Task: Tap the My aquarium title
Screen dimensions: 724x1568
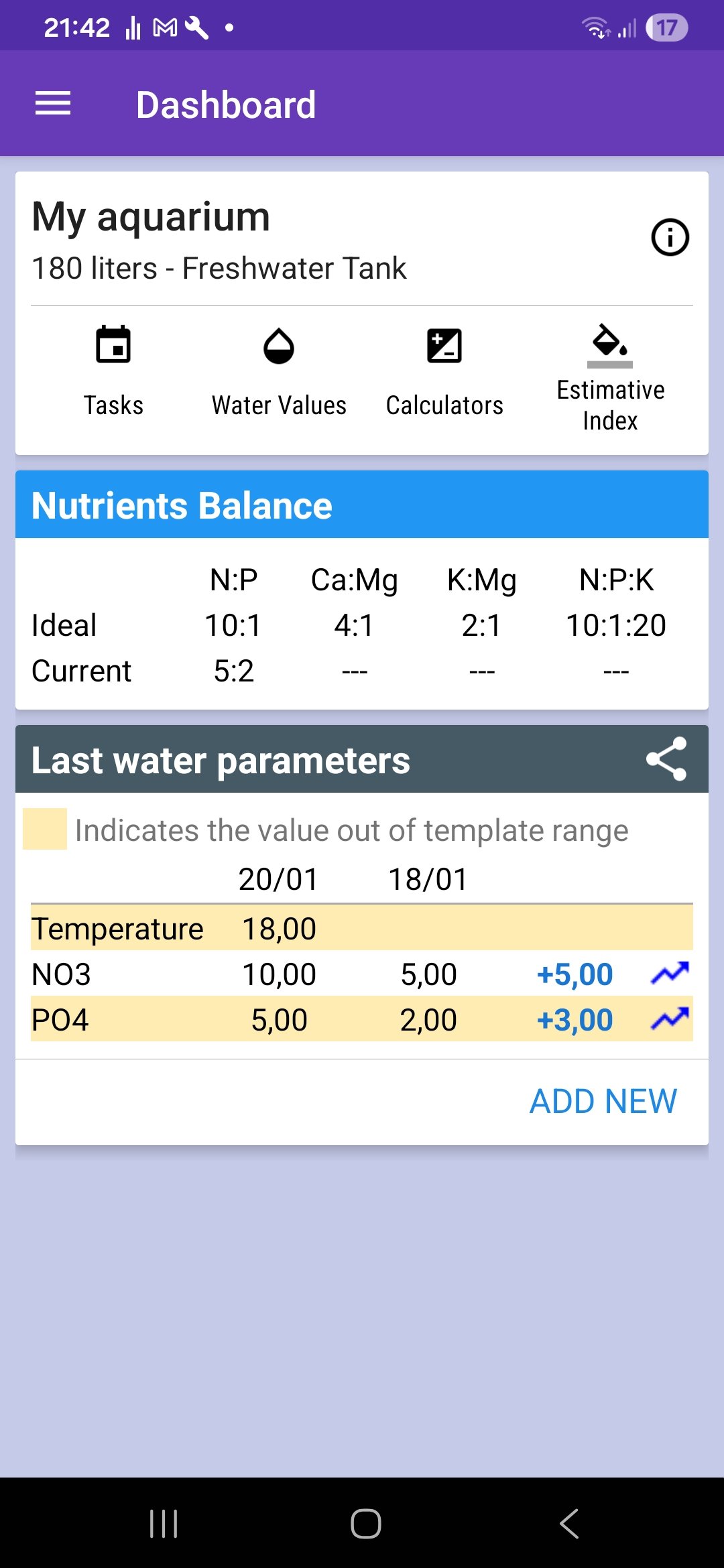Action: click(151, 217)
